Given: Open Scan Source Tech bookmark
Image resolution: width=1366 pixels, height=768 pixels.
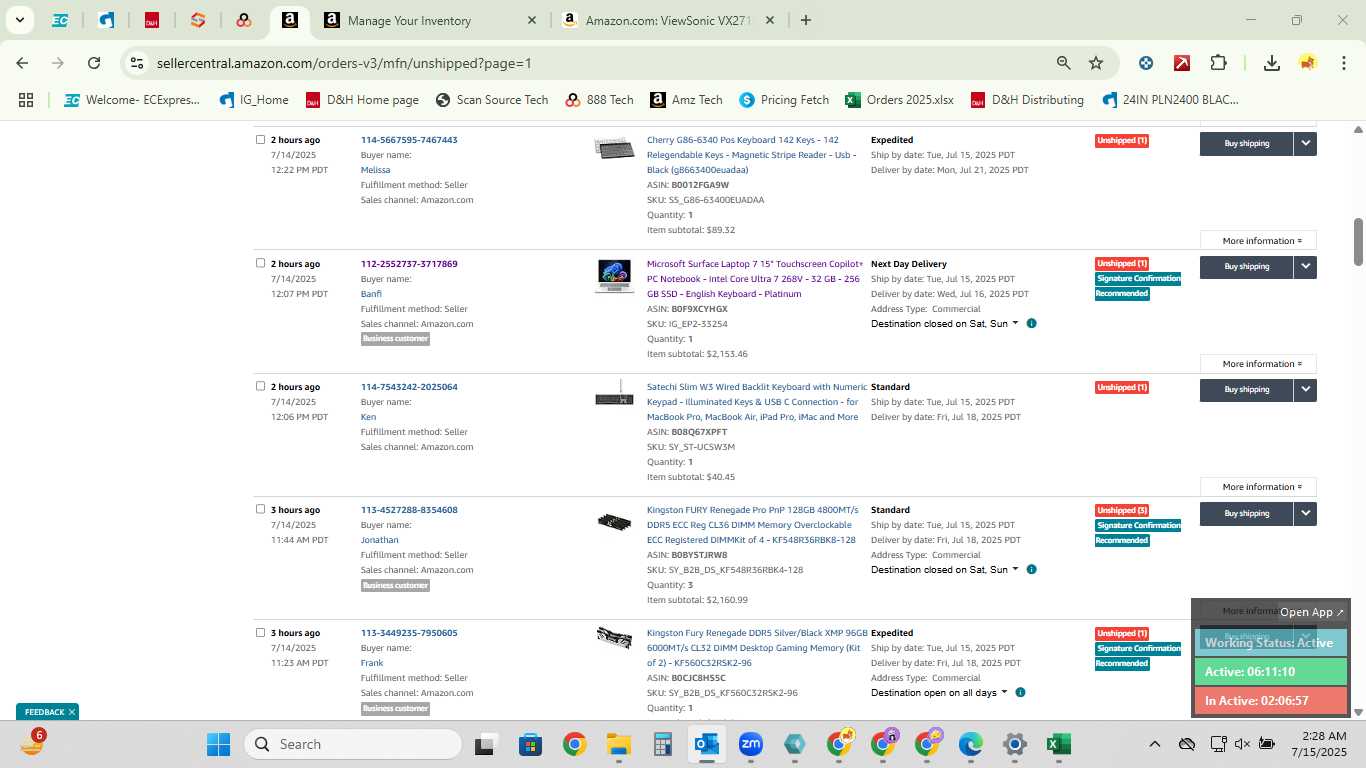Looking at the screenshot, I should [492, 100].
